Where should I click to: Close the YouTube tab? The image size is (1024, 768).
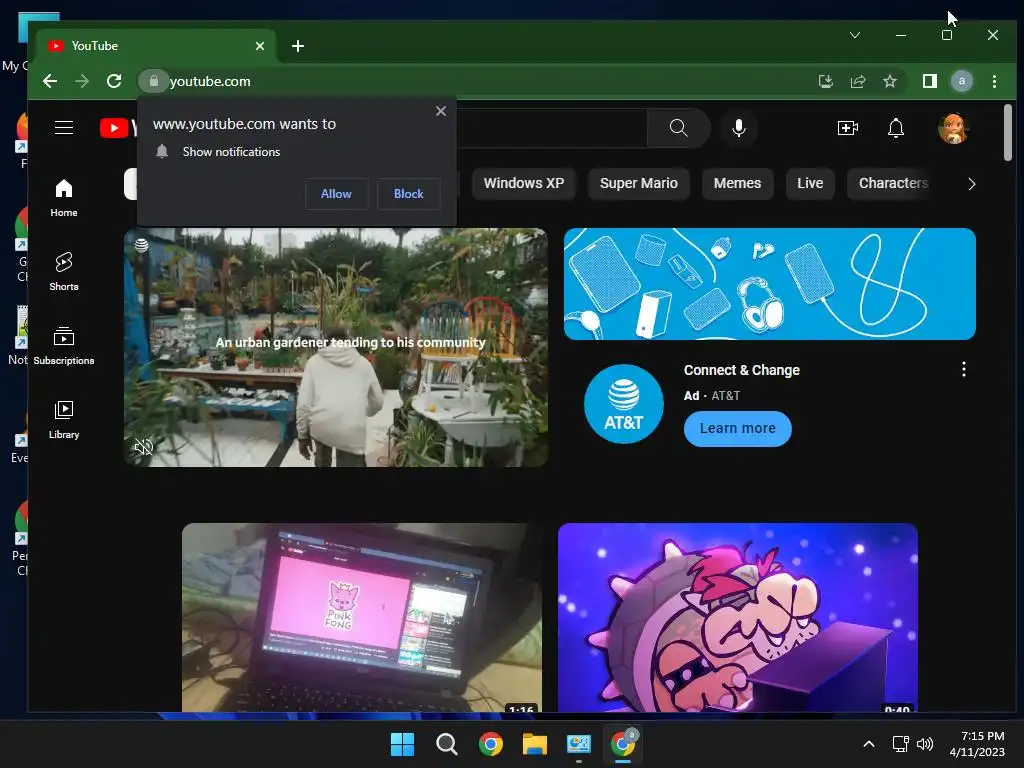(x=259, y=46)
